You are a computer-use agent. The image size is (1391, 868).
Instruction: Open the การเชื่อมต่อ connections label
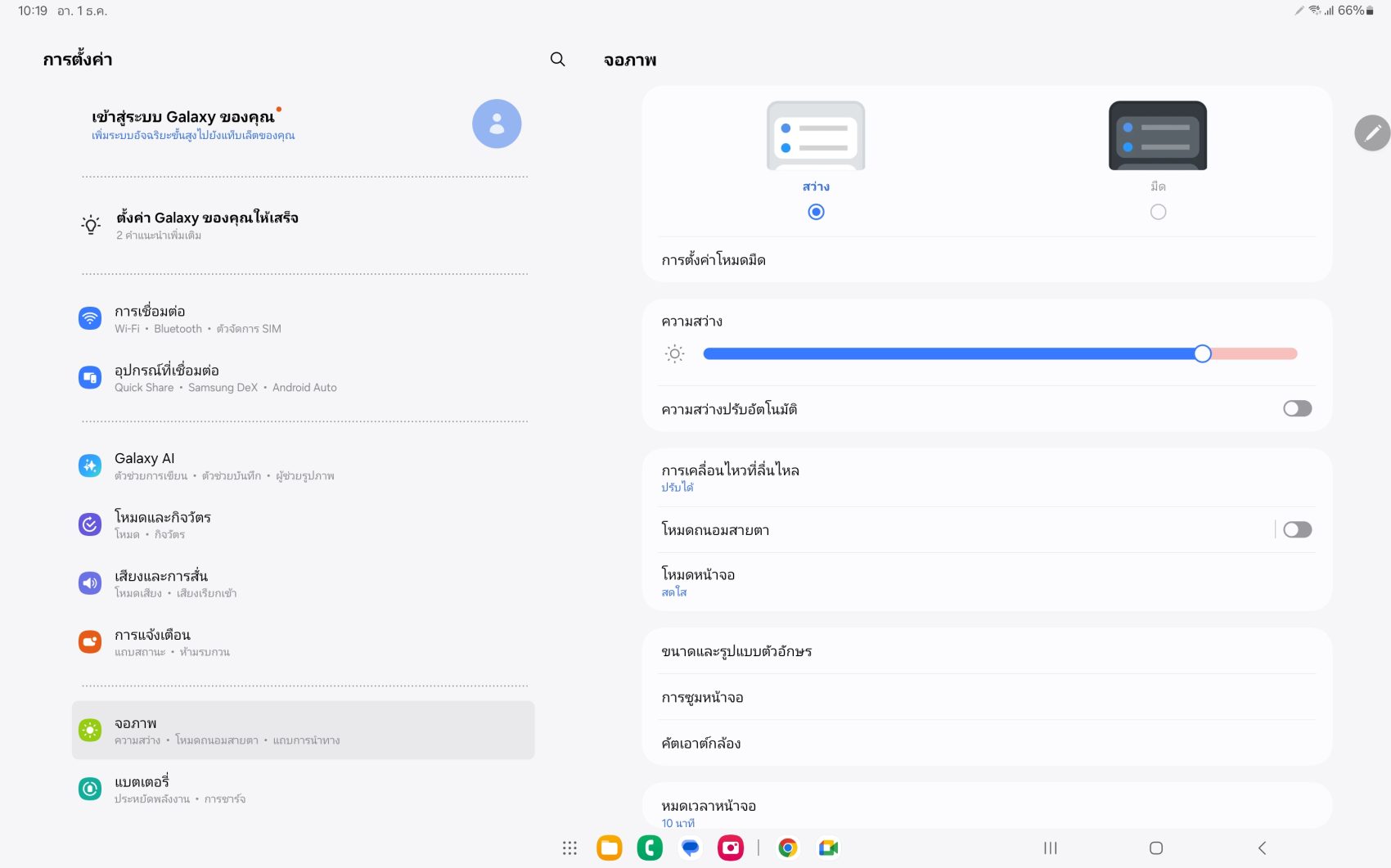point(150,311)
